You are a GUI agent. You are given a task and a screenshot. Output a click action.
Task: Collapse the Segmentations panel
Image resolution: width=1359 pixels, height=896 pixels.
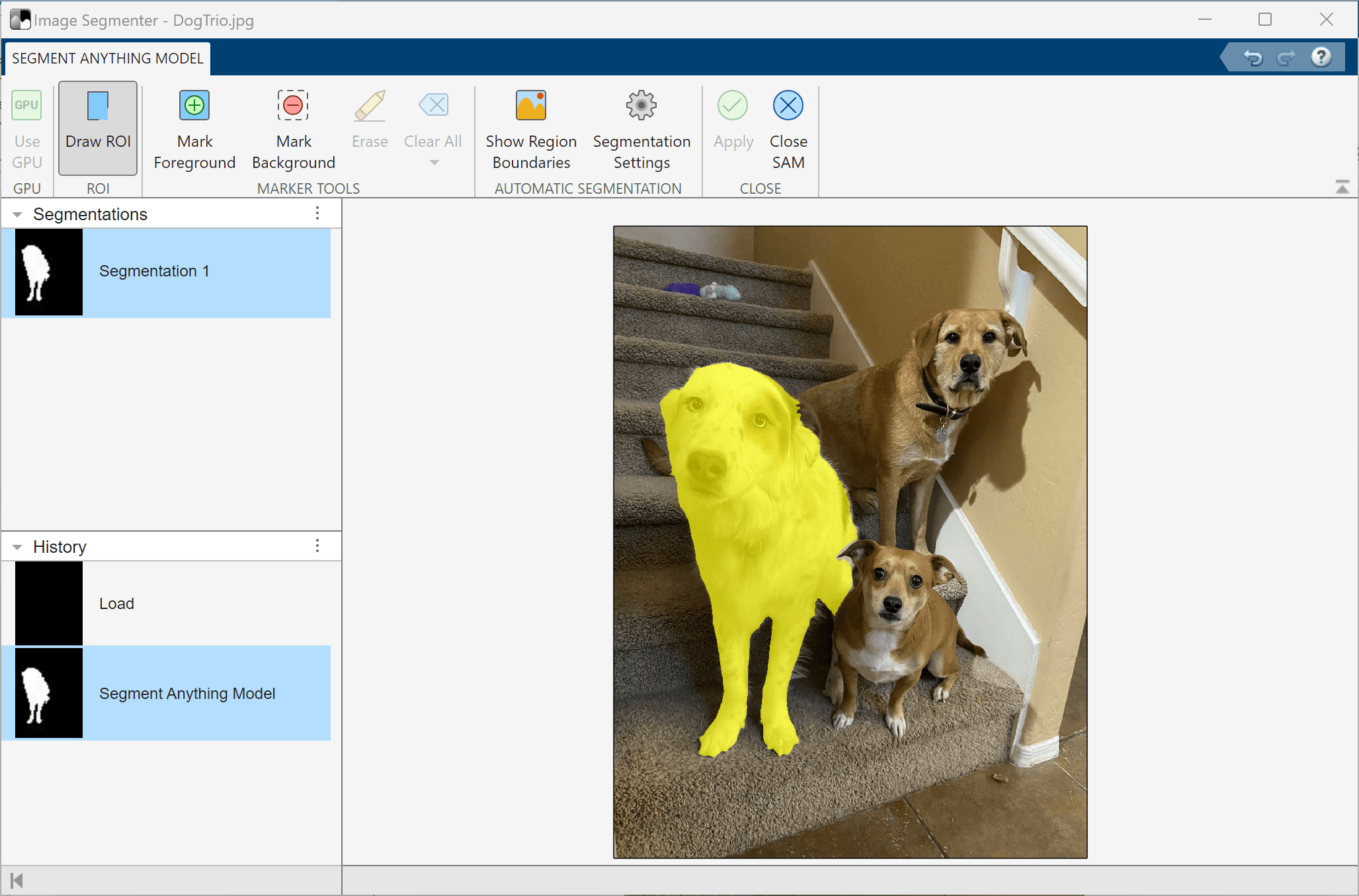[17, 214]
